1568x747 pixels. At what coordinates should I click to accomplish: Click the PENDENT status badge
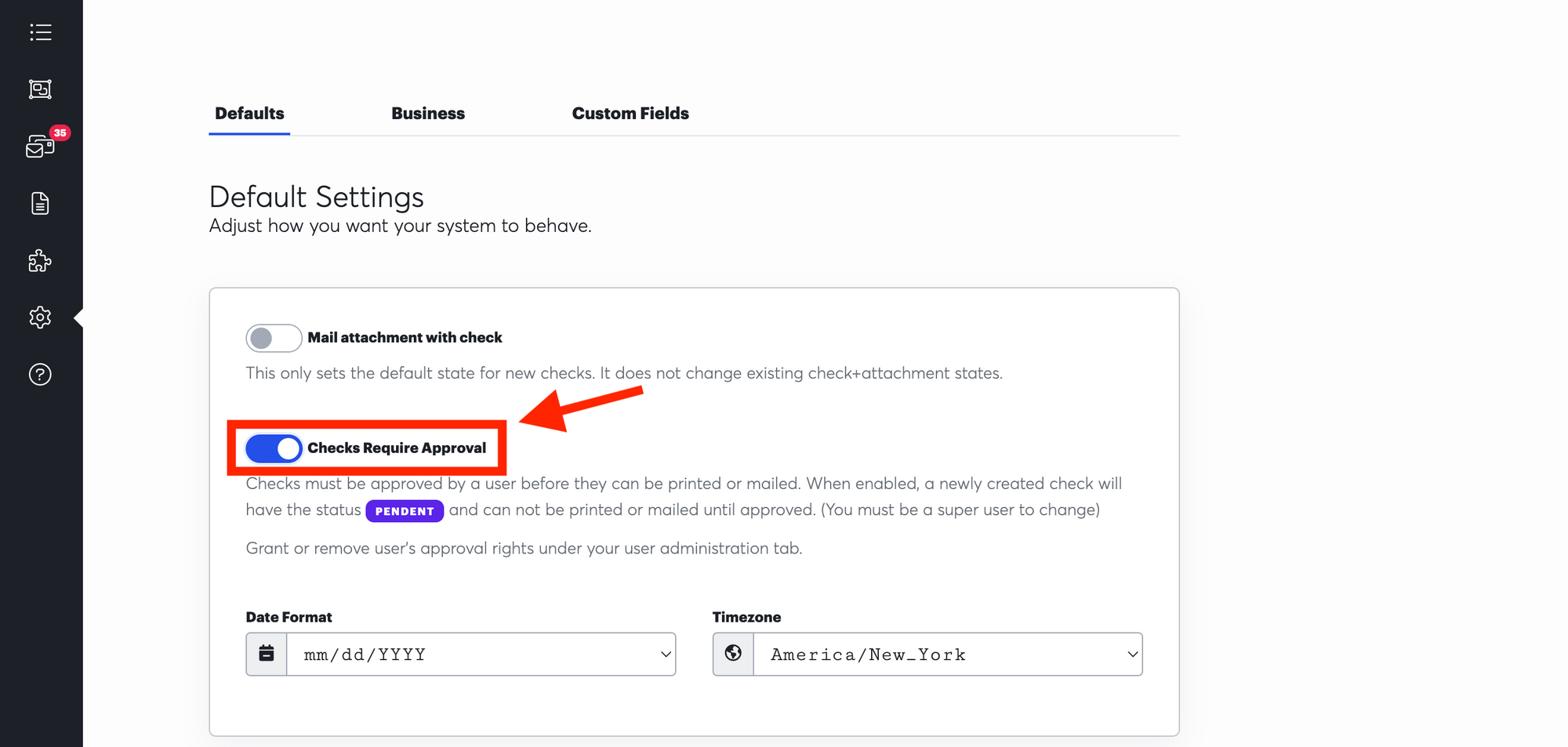click(405, 511)
